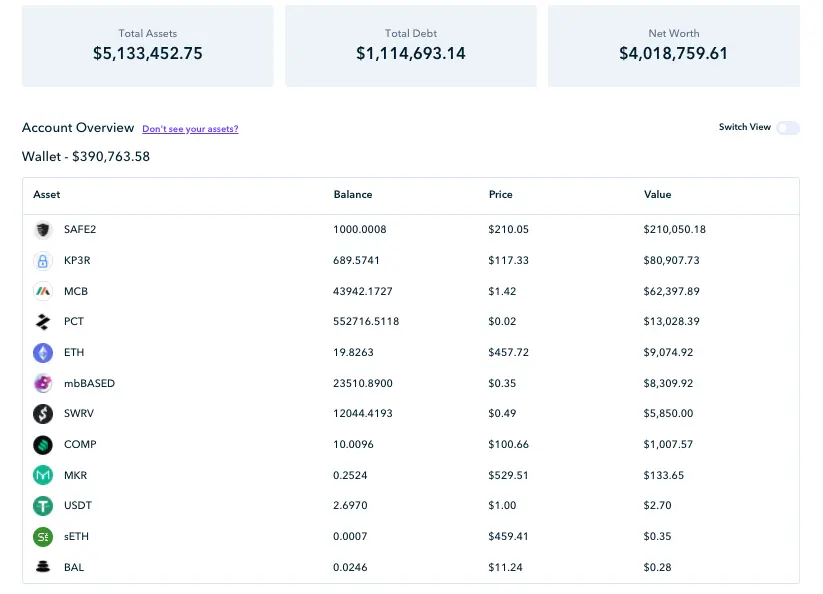Select the mbBASED asset name
The image size is (823, 594).
coord(89,383)
